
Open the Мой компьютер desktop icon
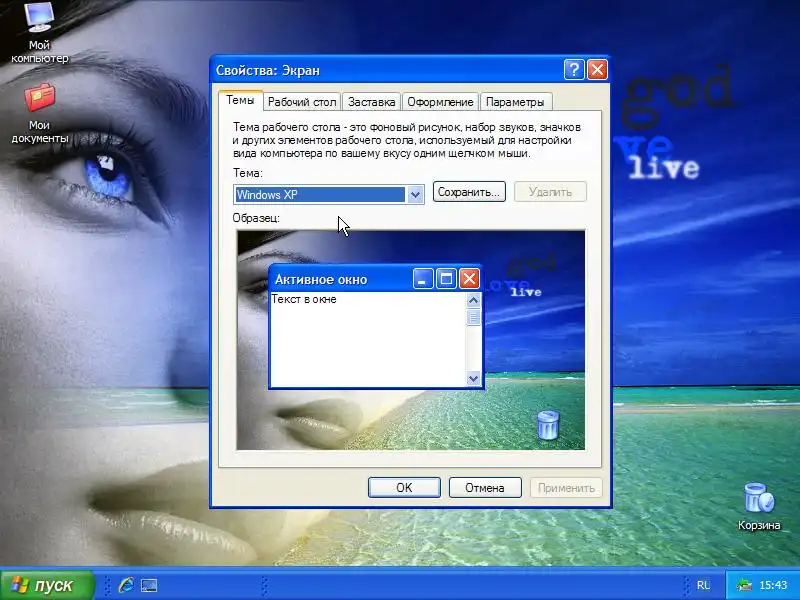[39, 33]
